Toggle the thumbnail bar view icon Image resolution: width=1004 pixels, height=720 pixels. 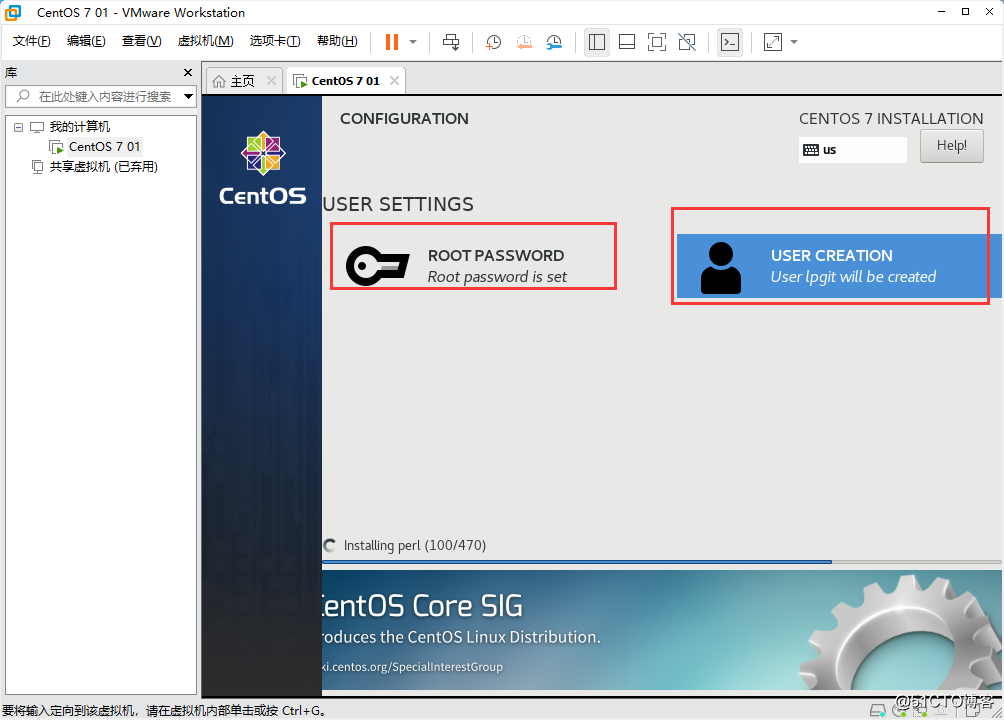tap(627, 42)
